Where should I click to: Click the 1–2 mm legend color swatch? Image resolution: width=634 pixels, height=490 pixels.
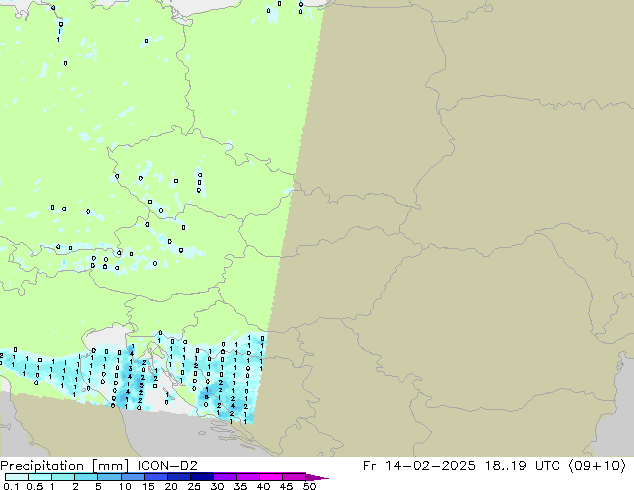pos(63,477)
